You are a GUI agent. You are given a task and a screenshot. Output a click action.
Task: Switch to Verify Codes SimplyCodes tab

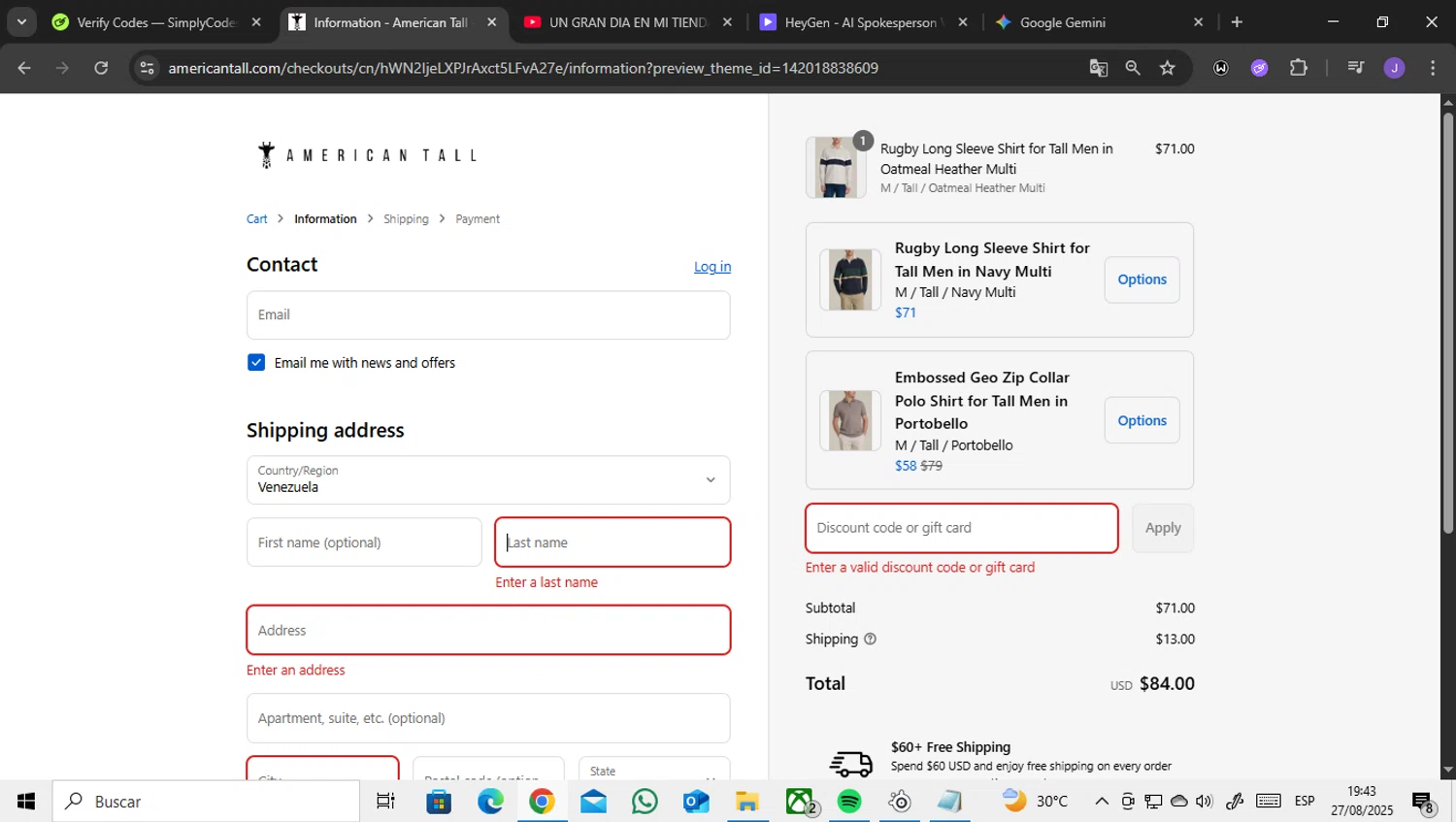(x=158, y=22)
